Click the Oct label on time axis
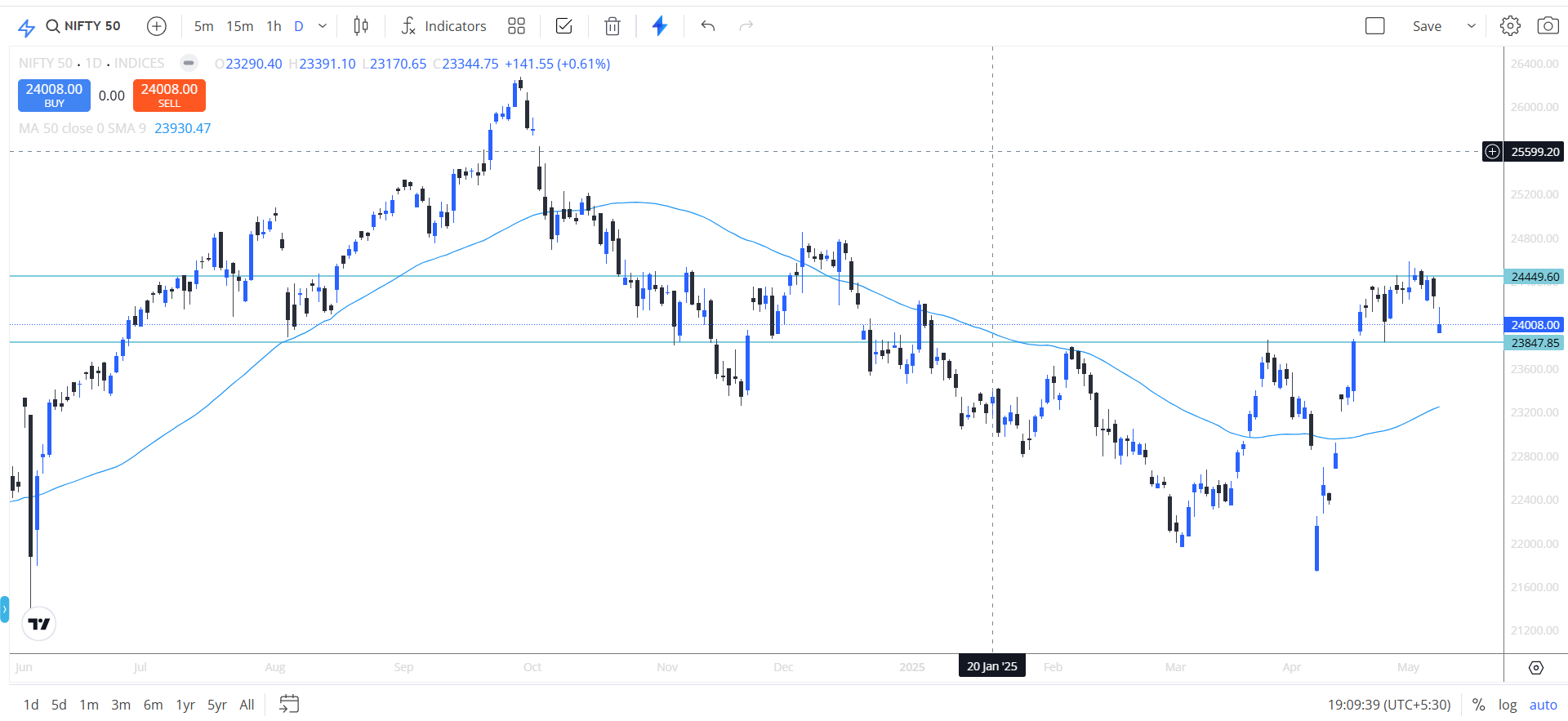Screen dimensions: 1568x721 pyautogui.click(x=532, y=667)
